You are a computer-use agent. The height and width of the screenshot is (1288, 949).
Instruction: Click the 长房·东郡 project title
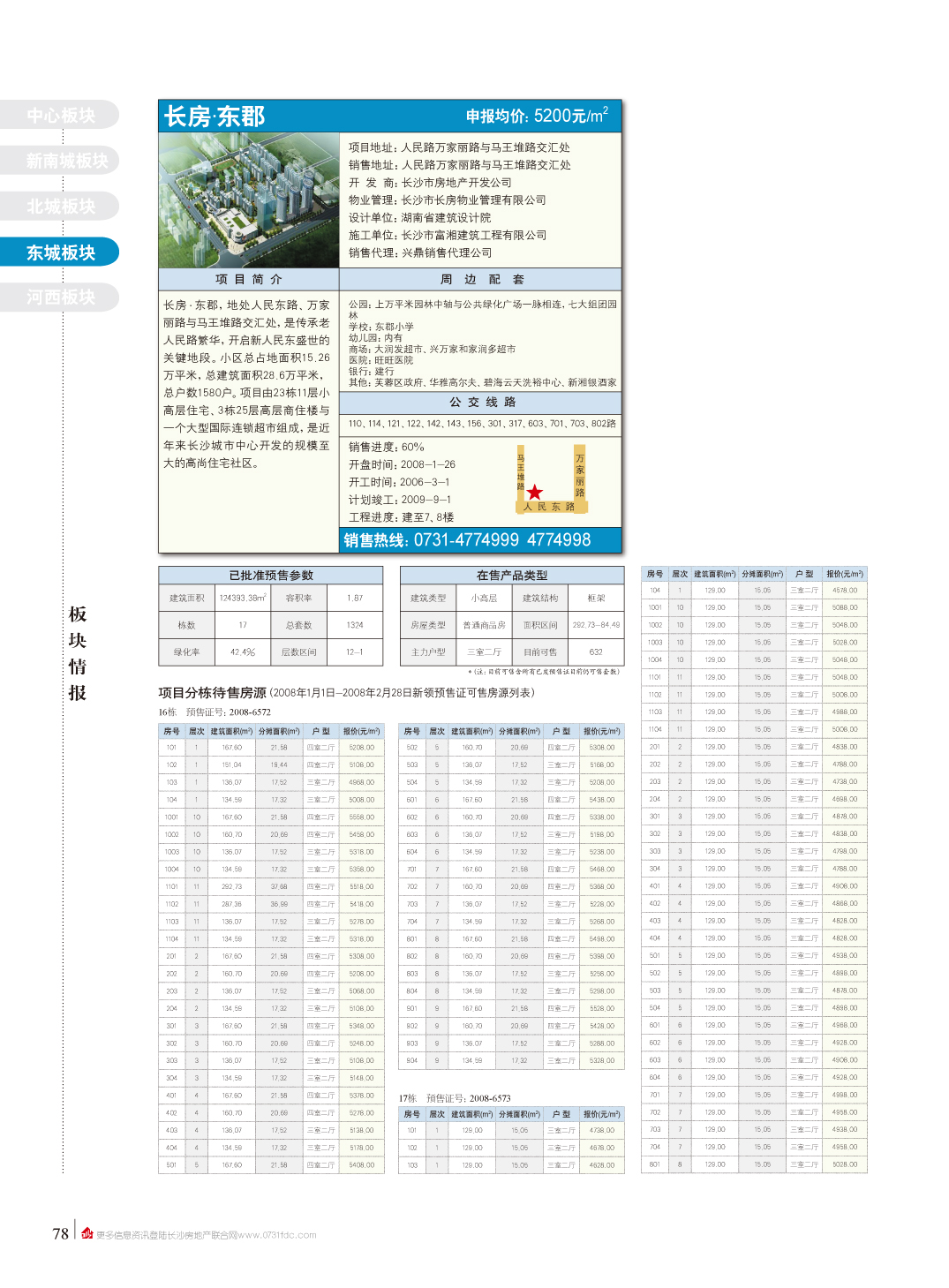tap(215, 117)
